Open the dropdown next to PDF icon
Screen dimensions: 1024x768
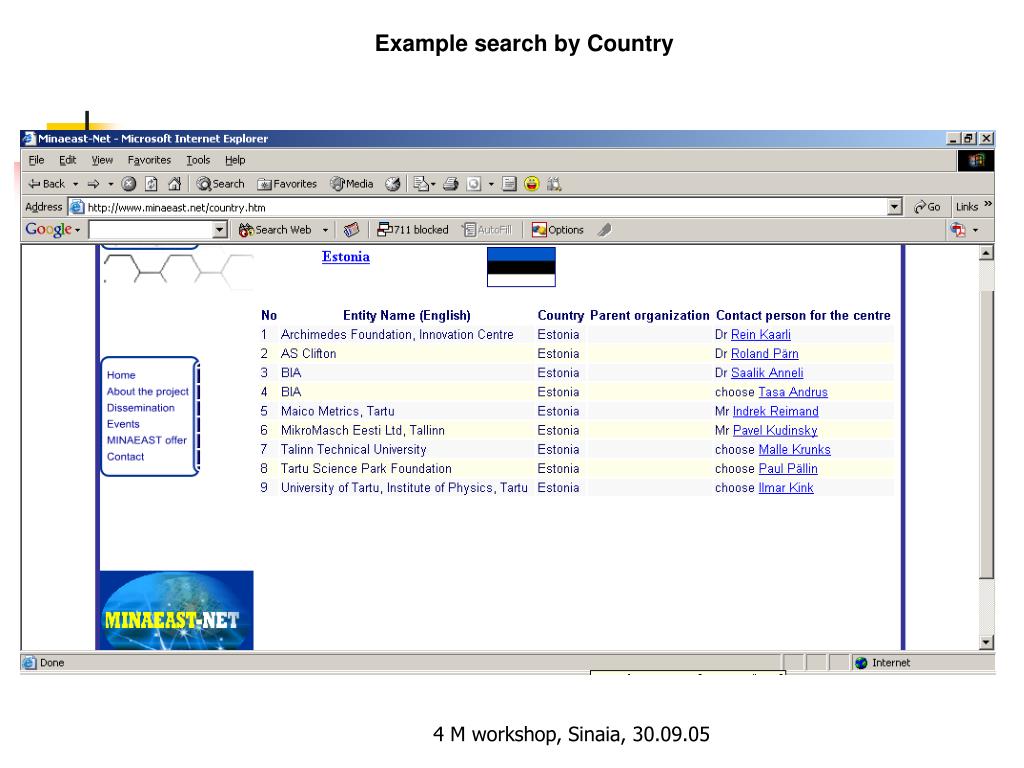click(x=976, y=230)
